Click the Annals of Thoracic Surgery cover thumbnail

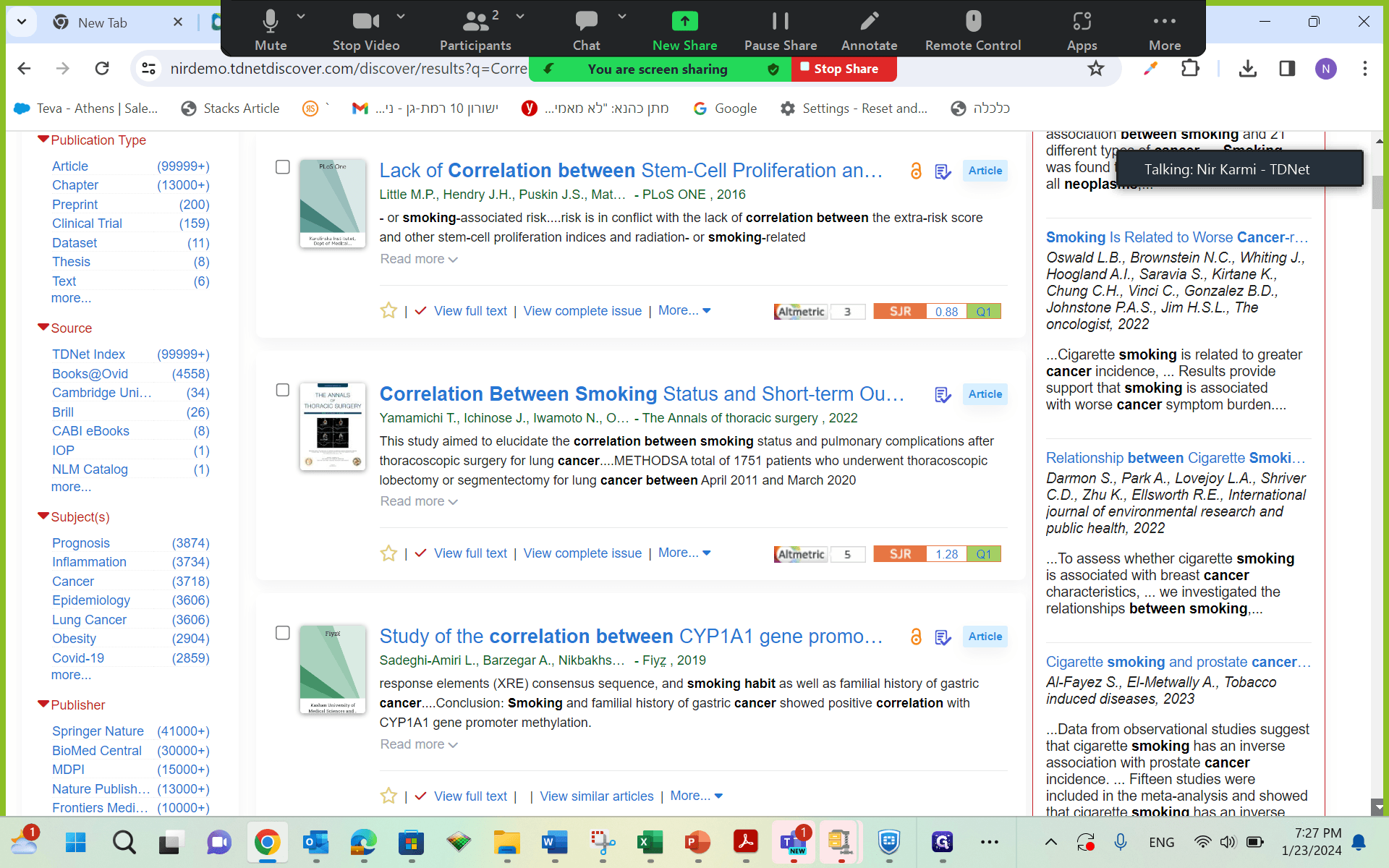[333, 426]
